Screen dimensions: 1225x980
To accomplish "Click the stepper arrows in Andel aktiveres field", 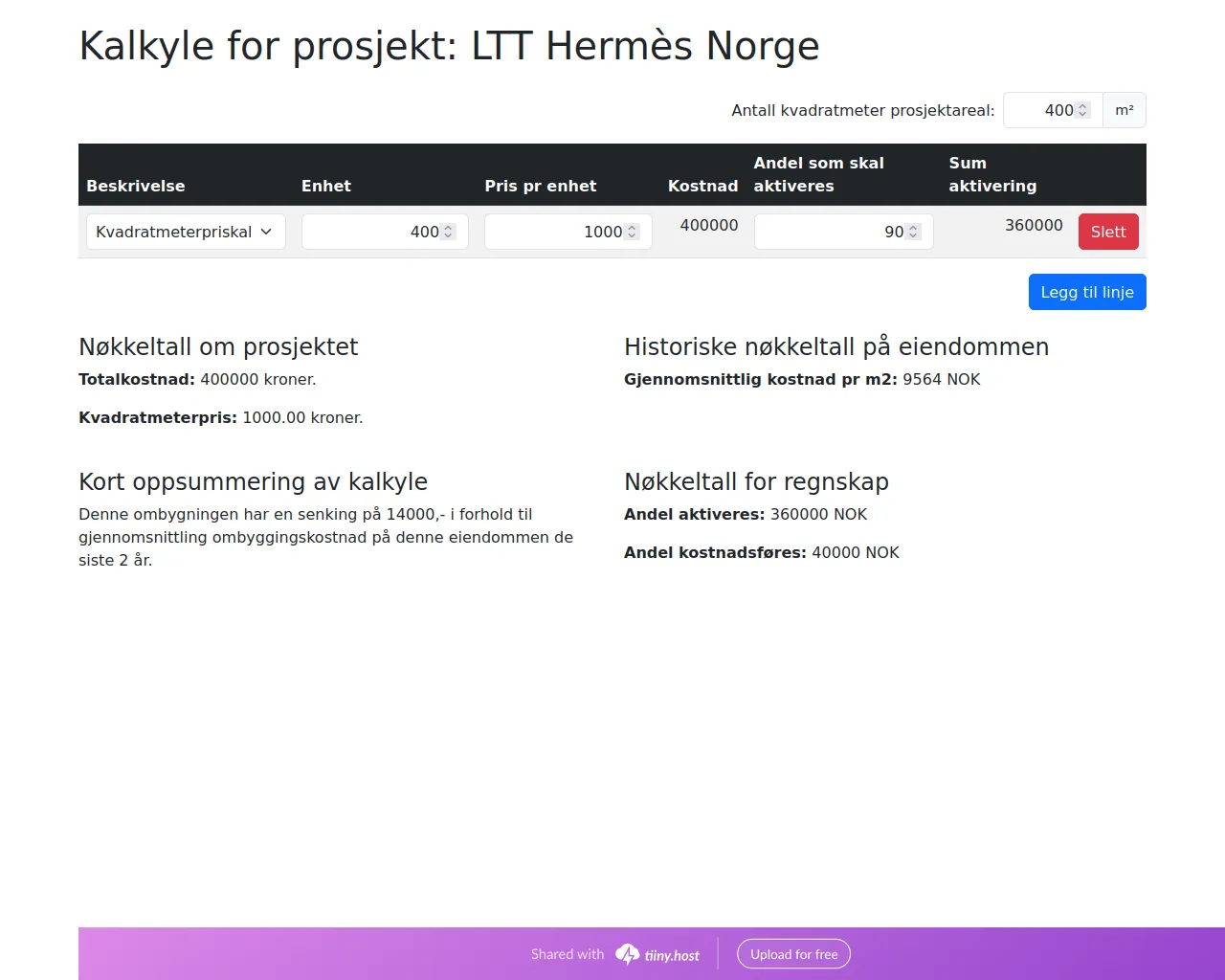I will 913,232.
